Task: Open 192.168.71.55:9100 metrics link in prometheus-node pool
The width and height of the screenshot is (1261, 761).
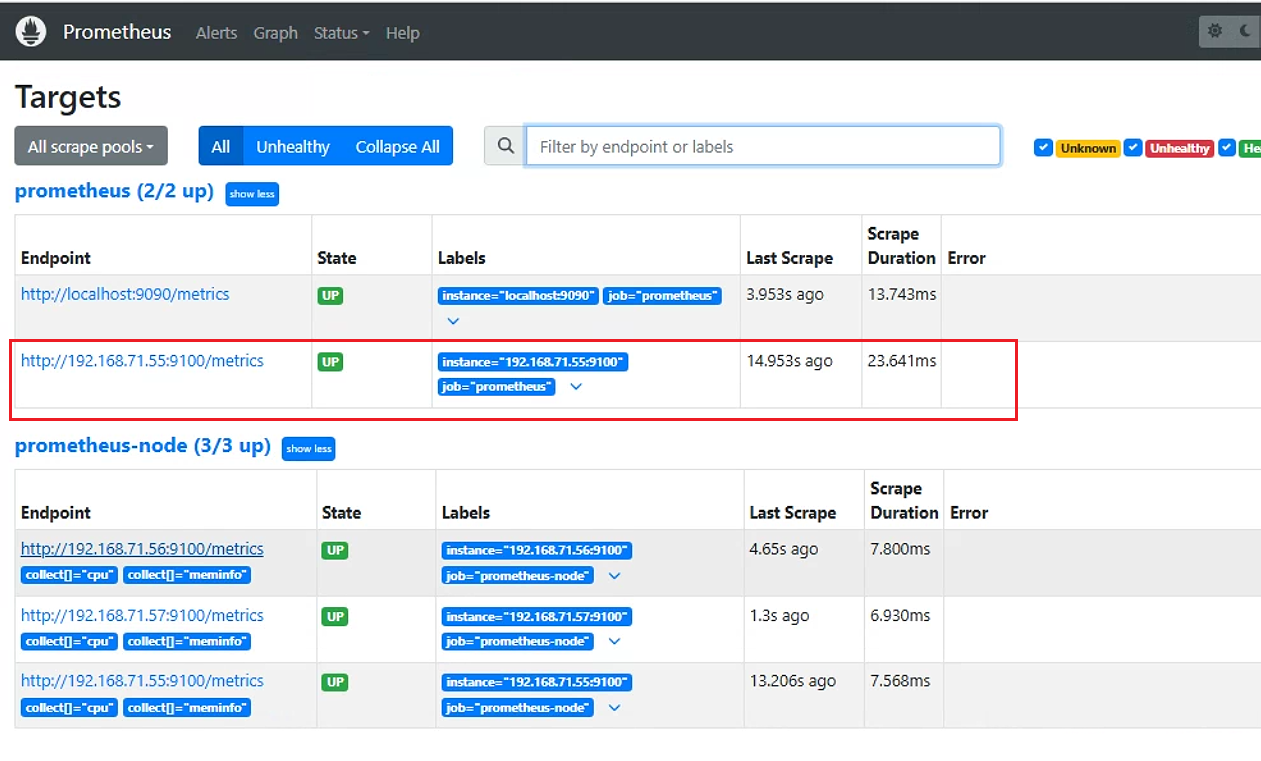Action: [x=142, y=681]
